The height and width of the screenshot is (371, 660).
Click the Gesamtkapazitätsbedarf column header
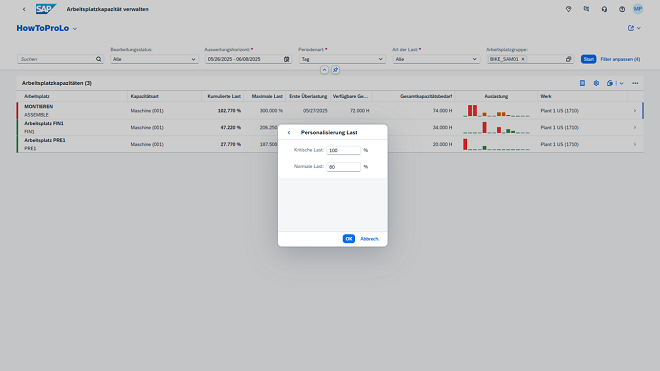tap(414, 96)
